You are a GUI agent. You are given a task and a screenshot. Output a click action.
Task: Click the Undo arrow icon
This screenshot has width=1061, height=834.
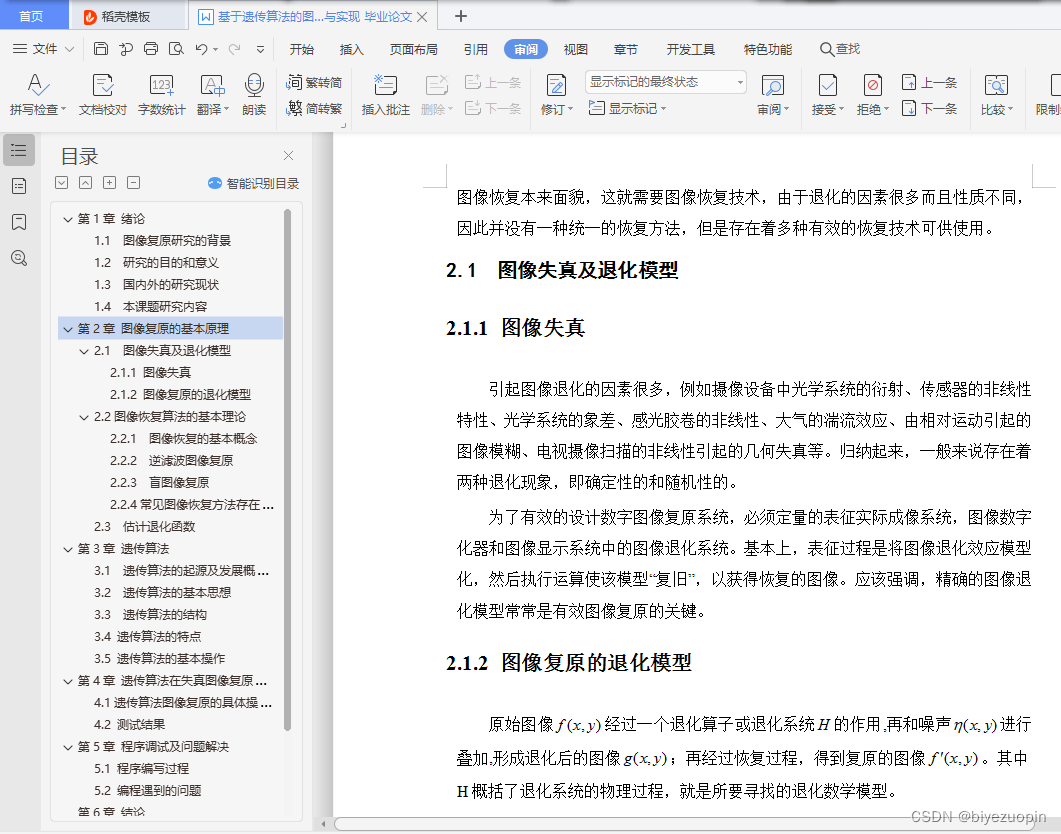[x=202, y=49]
